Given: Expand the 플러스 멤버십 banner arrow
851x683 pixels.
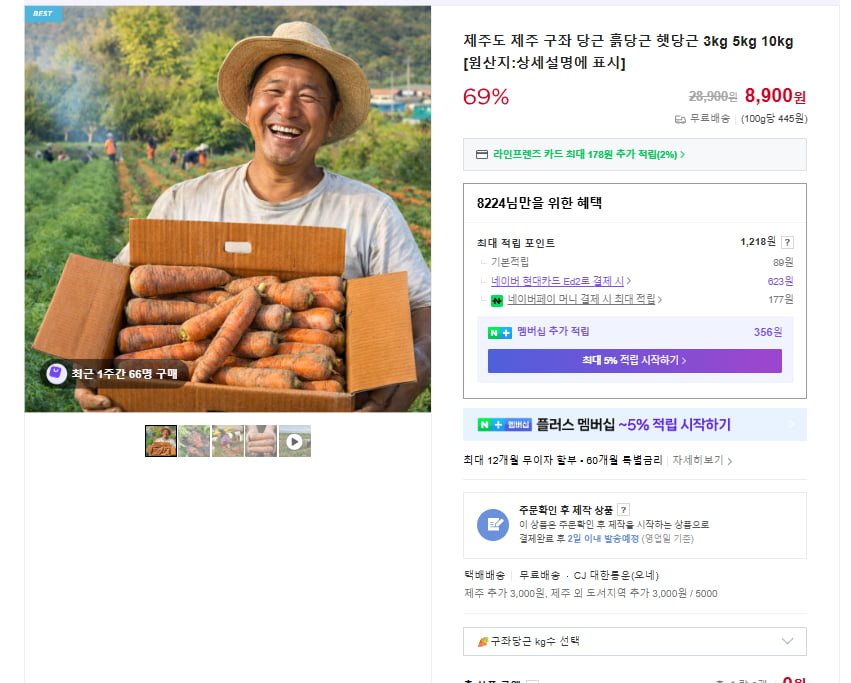Looking at the screenshot, I should [791, 425].
